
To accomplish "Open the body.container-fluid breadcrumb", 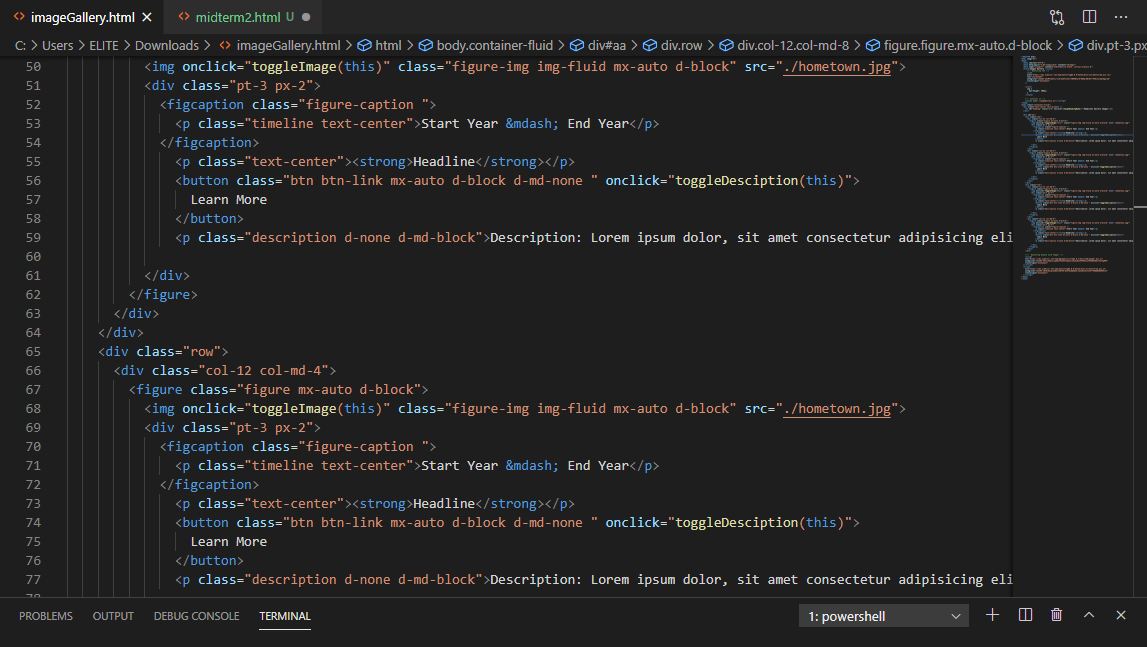I will click(494, 45).
